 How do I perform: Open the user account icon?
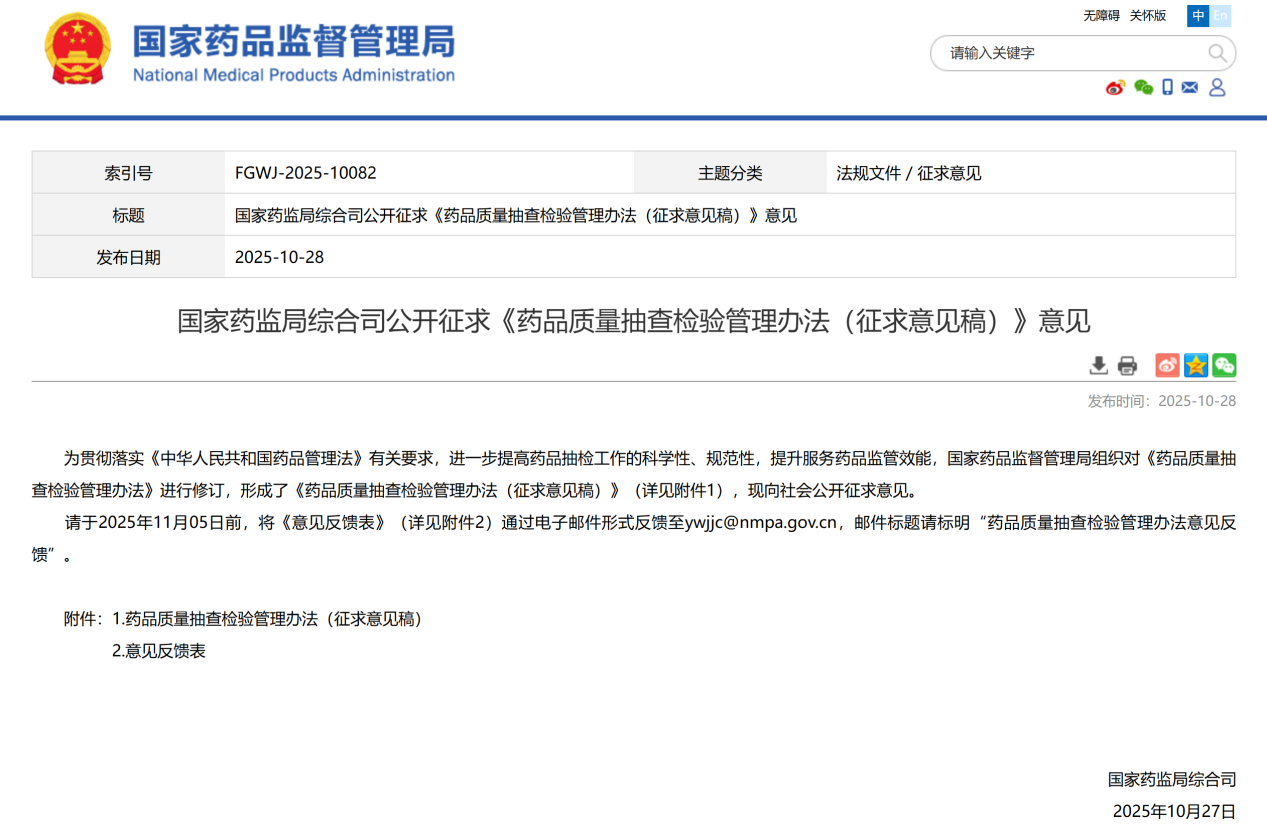pos(1217,88)
